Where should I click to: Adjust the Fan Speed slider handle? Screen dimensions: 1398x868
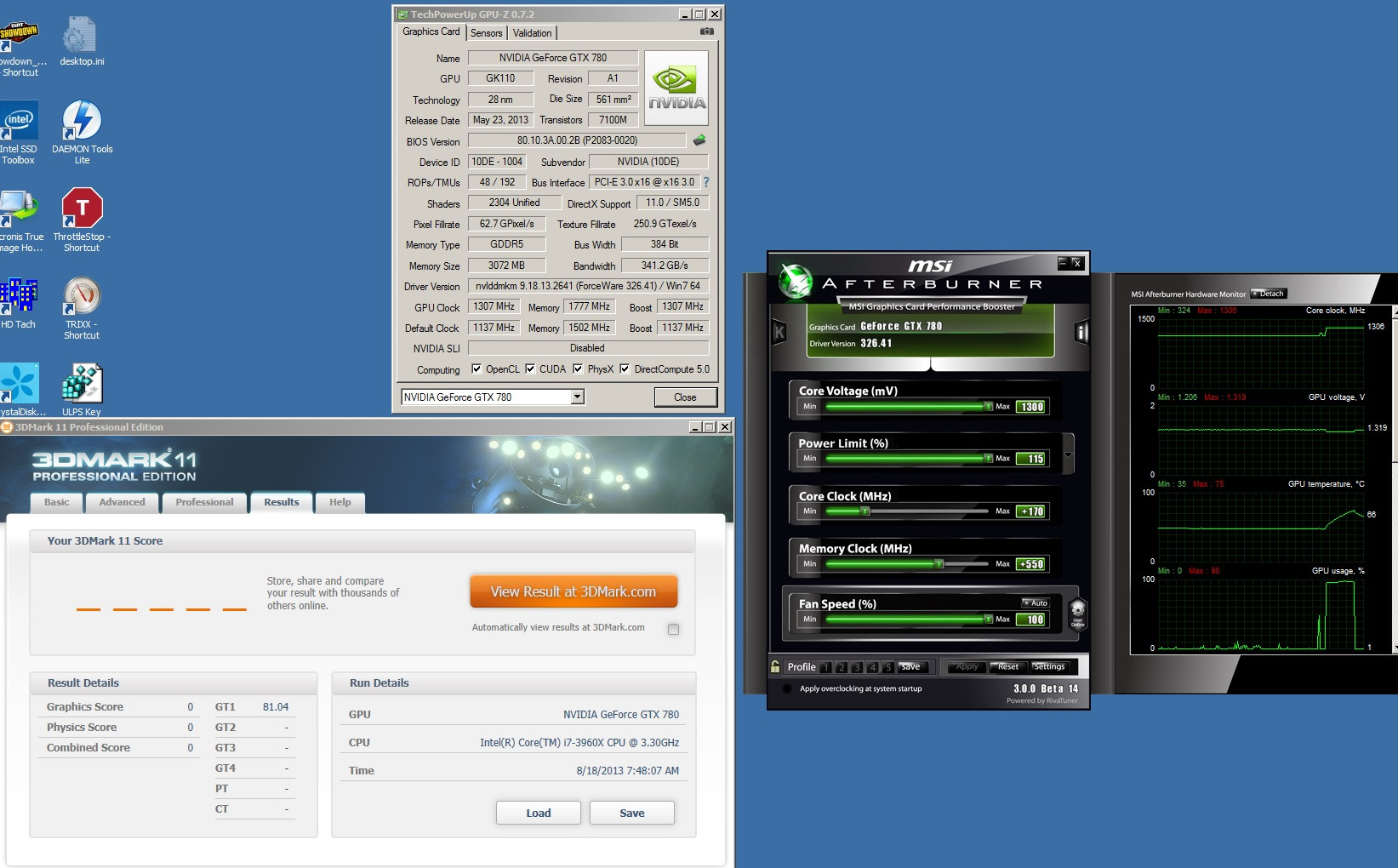point(988,620)
